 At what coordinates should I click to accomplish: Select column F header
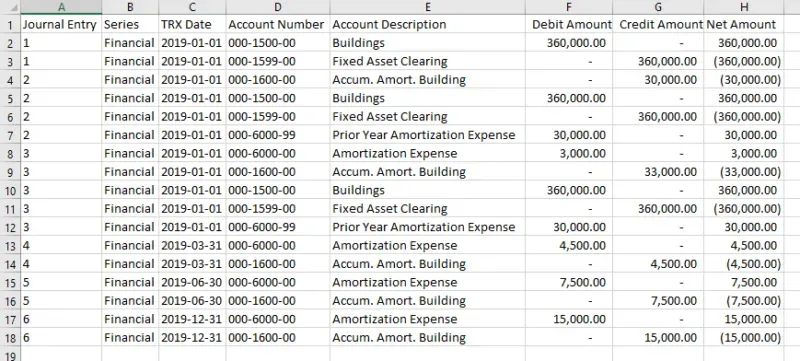pos(569,7)
